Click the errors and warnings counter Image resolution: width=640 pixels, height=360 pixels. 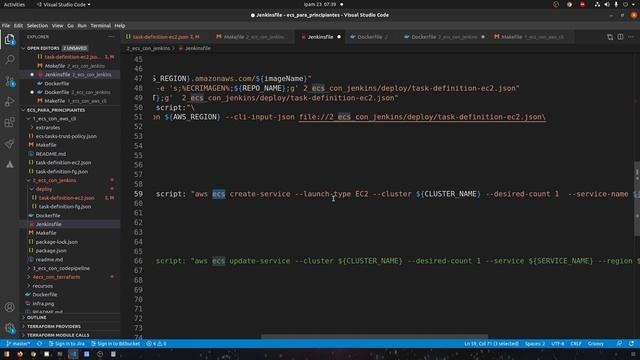pyautogui.click(x=156, y=344)
